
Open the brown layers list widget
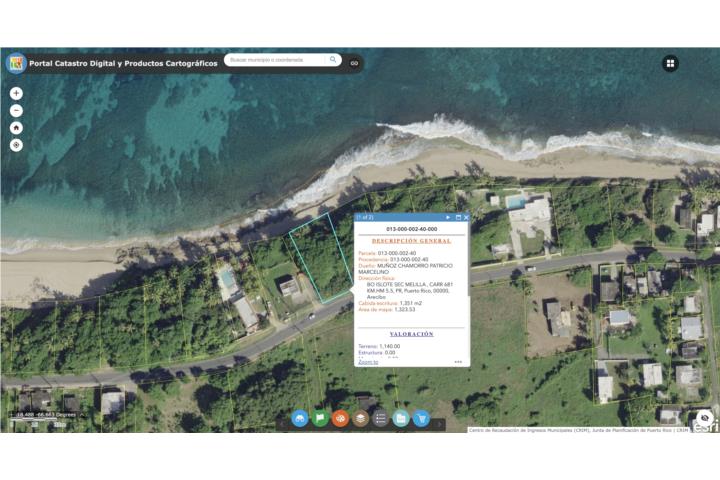[x=360, y=418]
